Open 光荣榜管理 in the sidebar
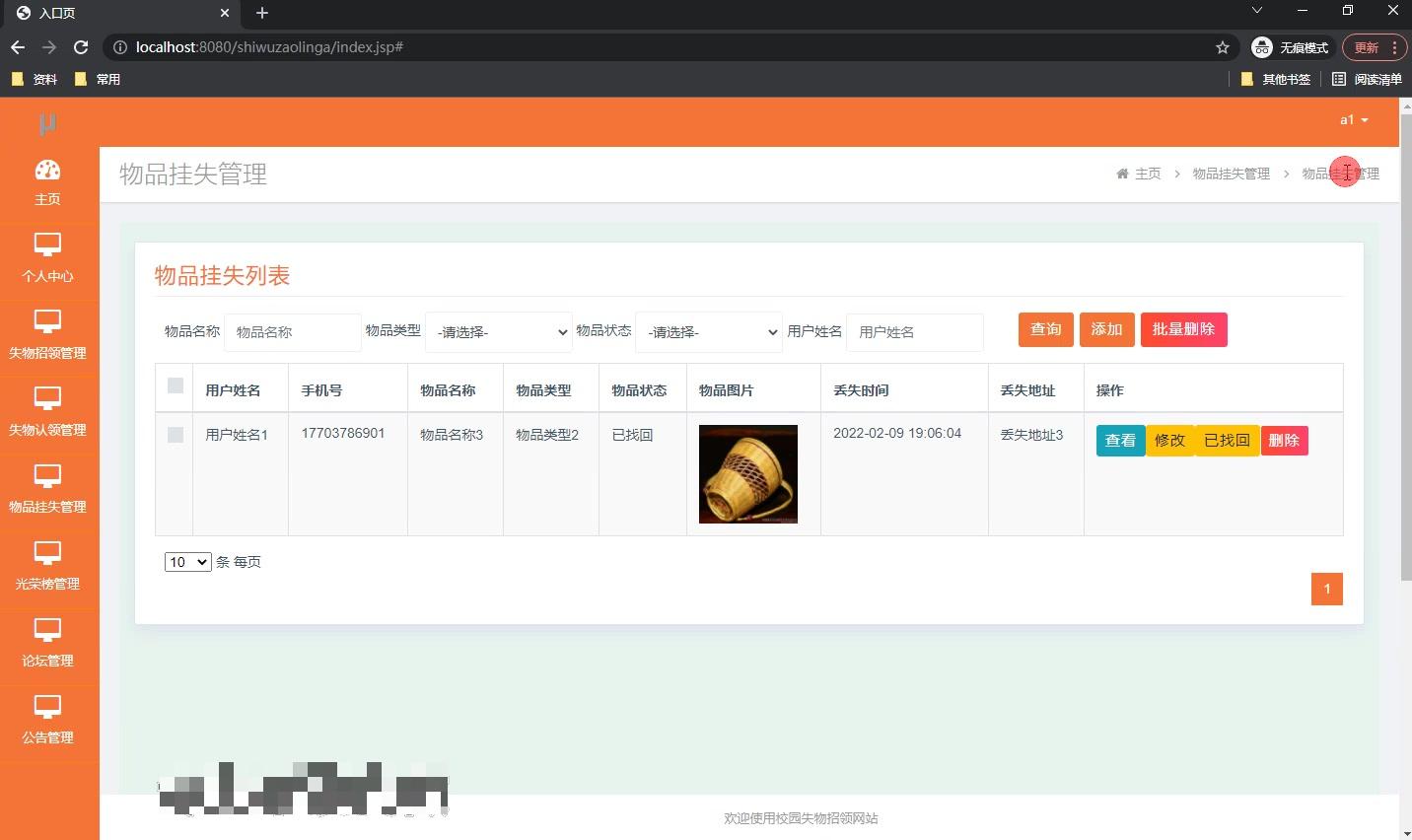 pos(47,565)
